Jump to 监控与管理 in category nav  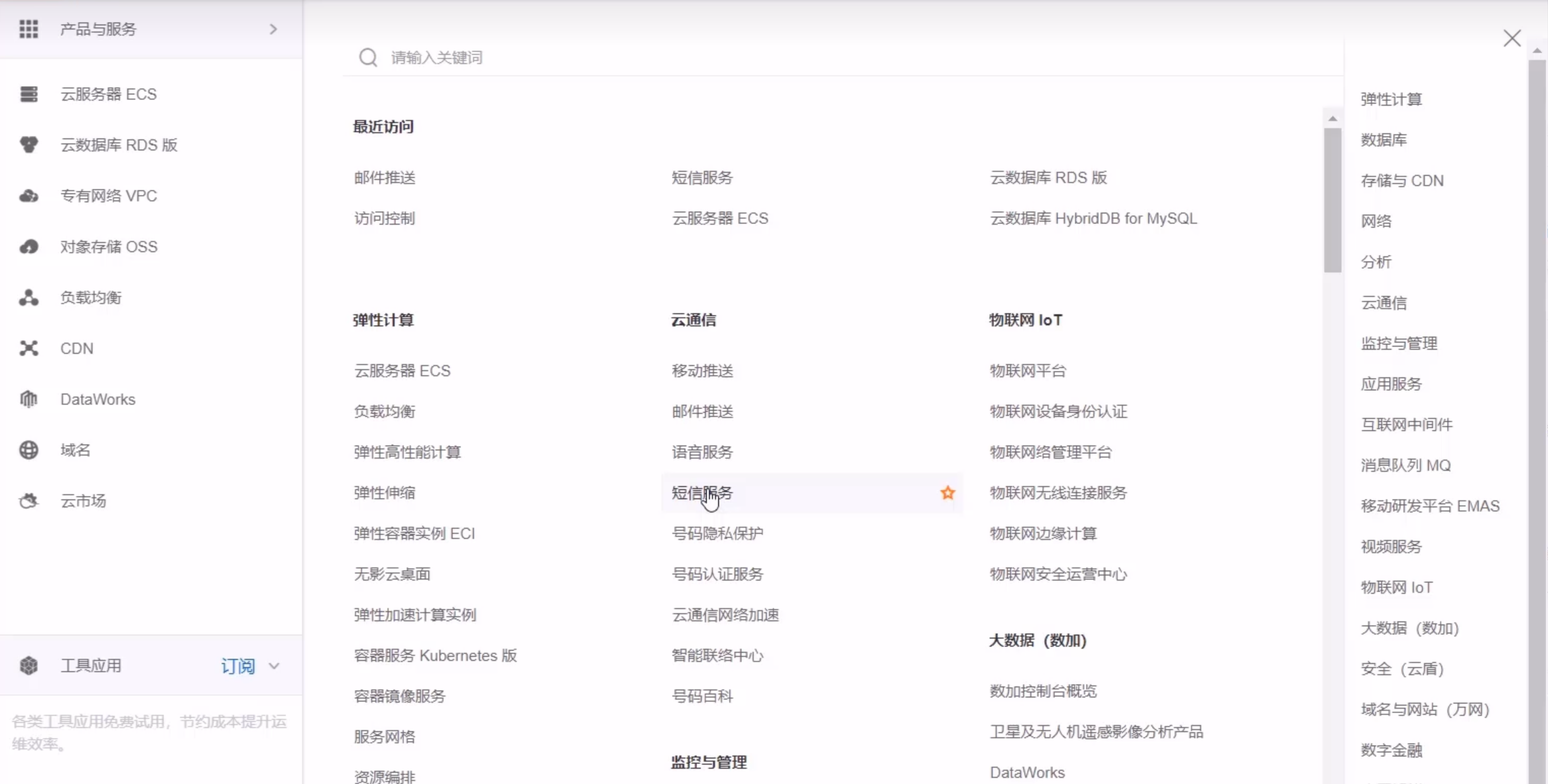tap(1399, 343)
